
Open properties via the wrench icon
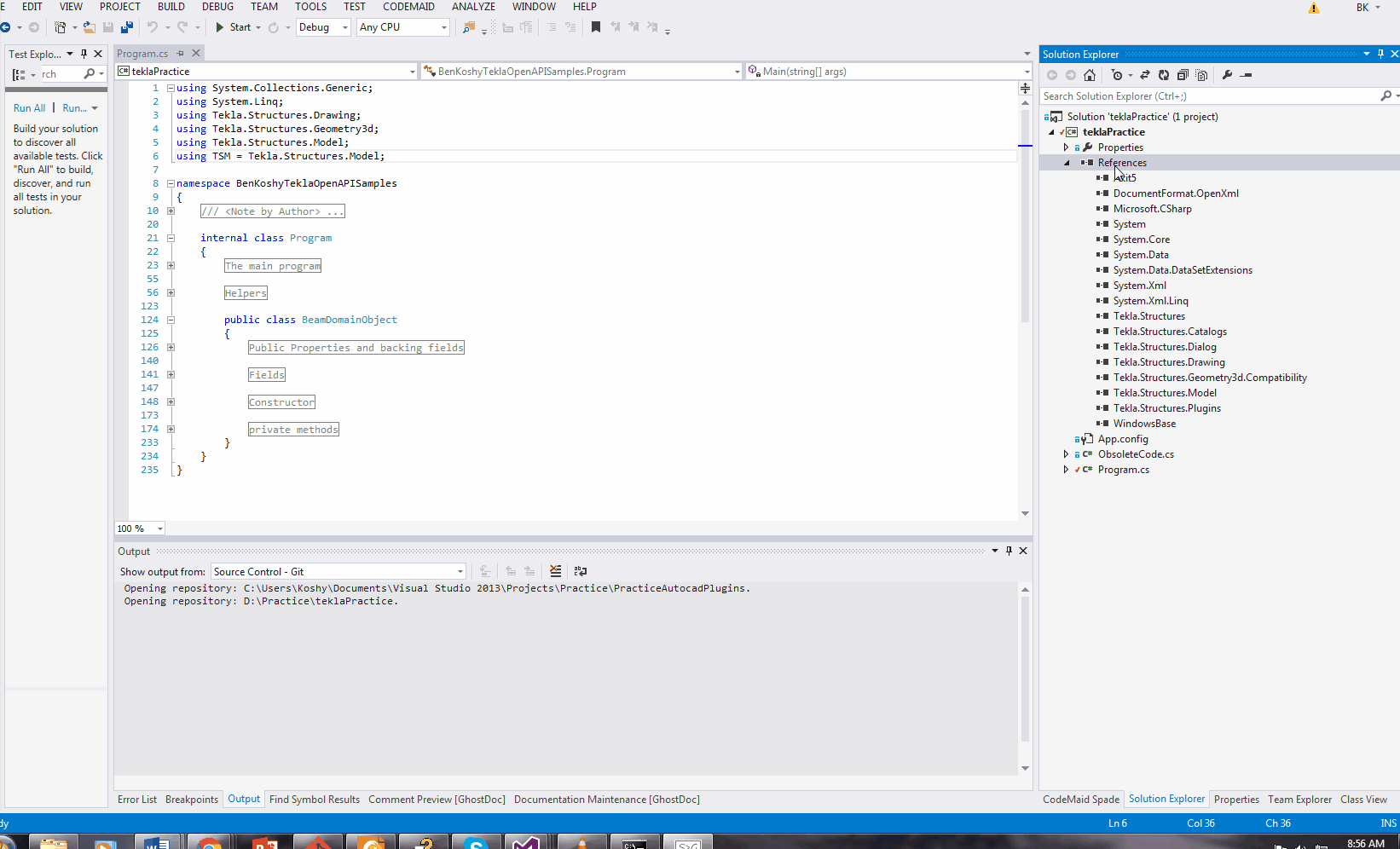1227,75
